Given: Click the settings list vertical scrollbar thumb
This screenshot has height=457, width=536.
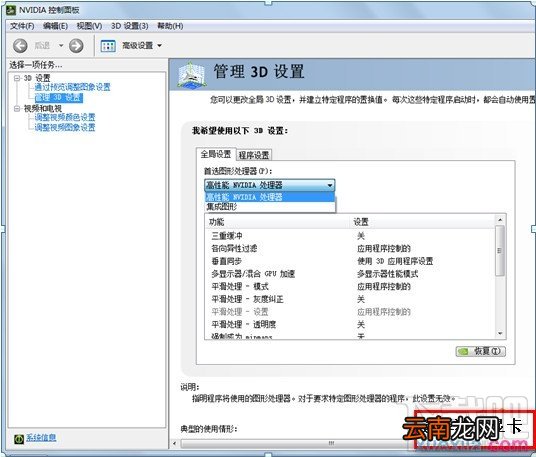Looking at the screenshot, I should [x=500, y=251].
